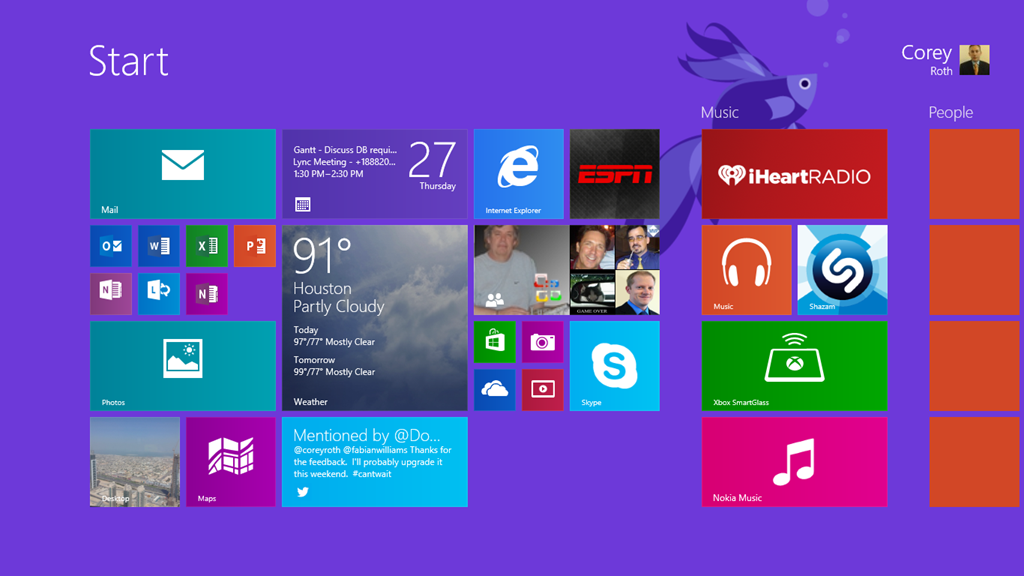Image resolution: width=1024 pixels, height=576 pixels.
Task: Launch the PowerPoint small tile
Action: (255, 246)
